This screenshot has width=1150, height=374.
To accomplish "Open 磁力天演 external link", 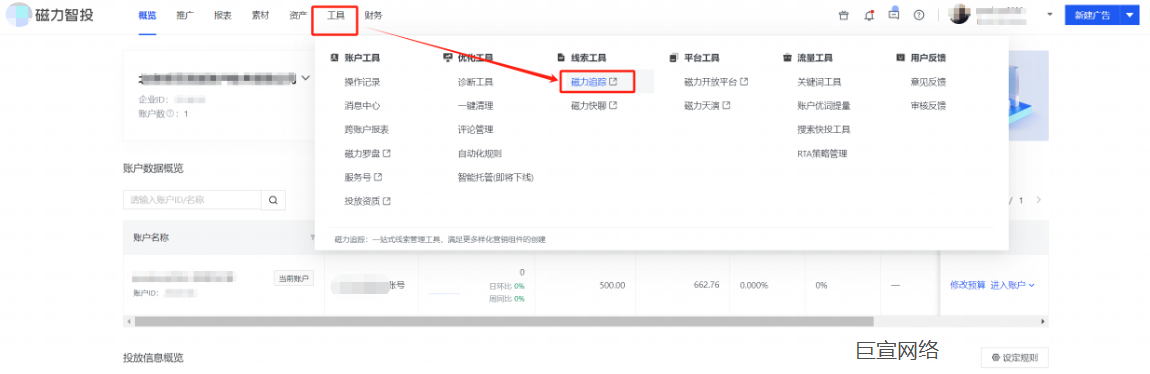I will point(707,106).
